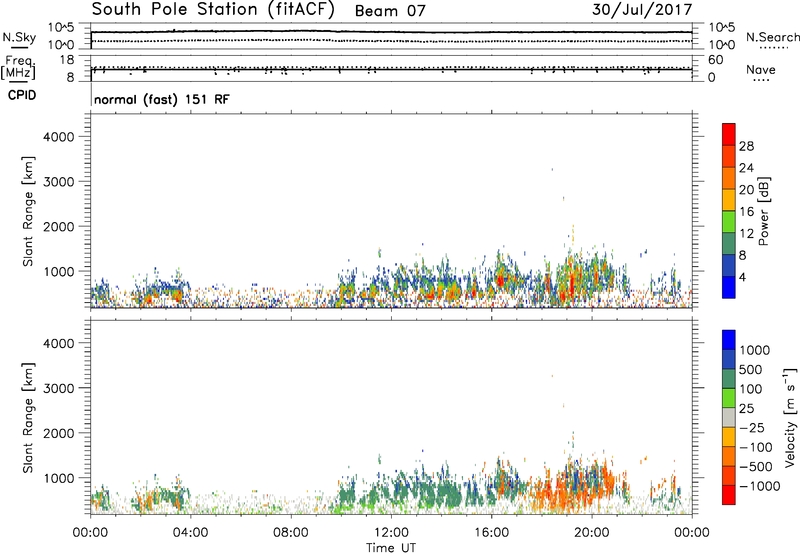Select the 'Freq. [MHz]' axis label

pos(18,67)
